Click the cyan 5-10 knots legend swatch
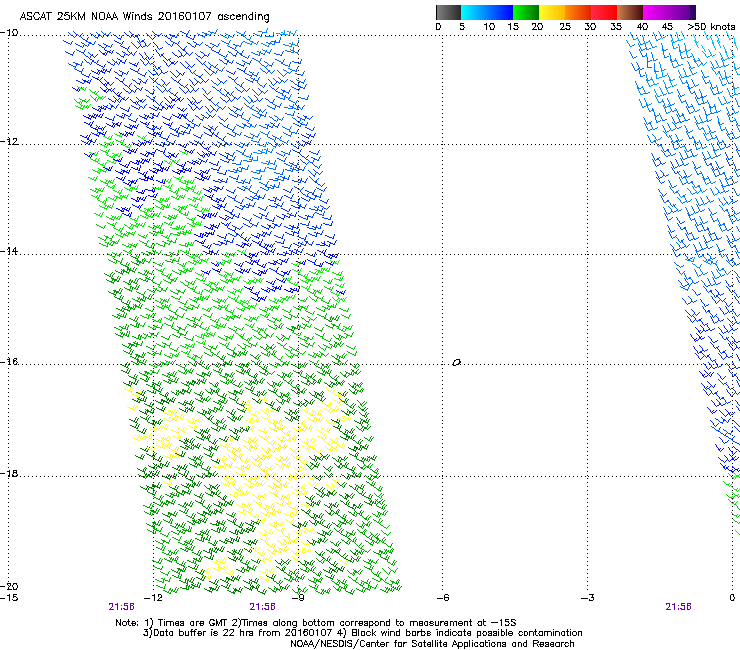The height and width of the screenshot is (650, 740). pyautogui.click(x=473, y=12)
